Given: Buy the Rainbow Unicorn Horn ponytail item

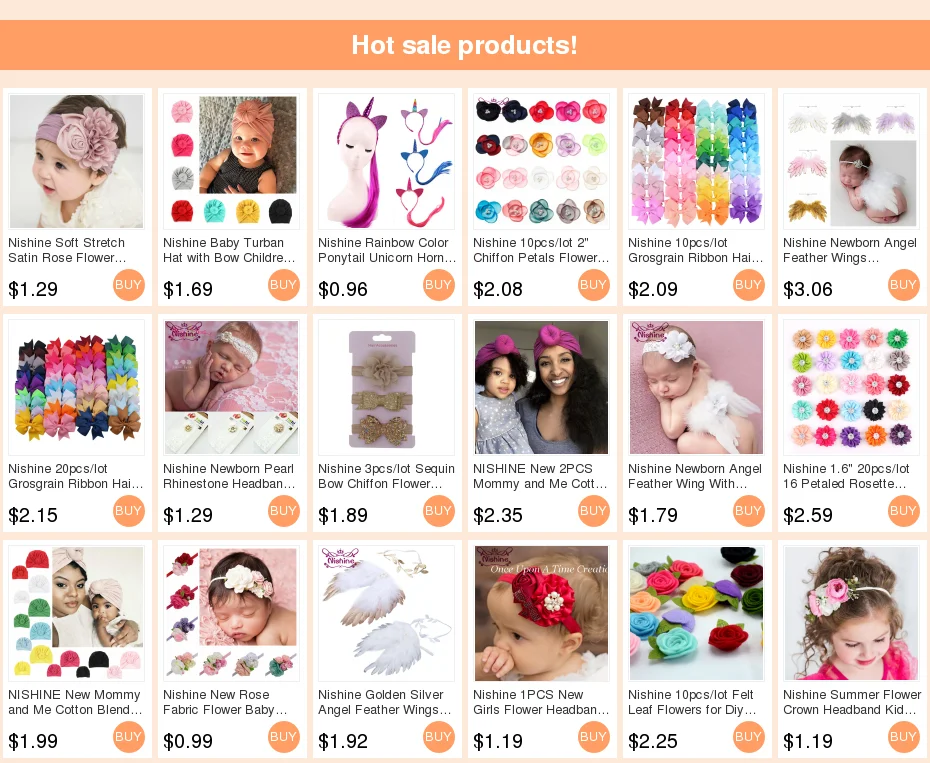Looking at the screenshot, I should [439, 285].
